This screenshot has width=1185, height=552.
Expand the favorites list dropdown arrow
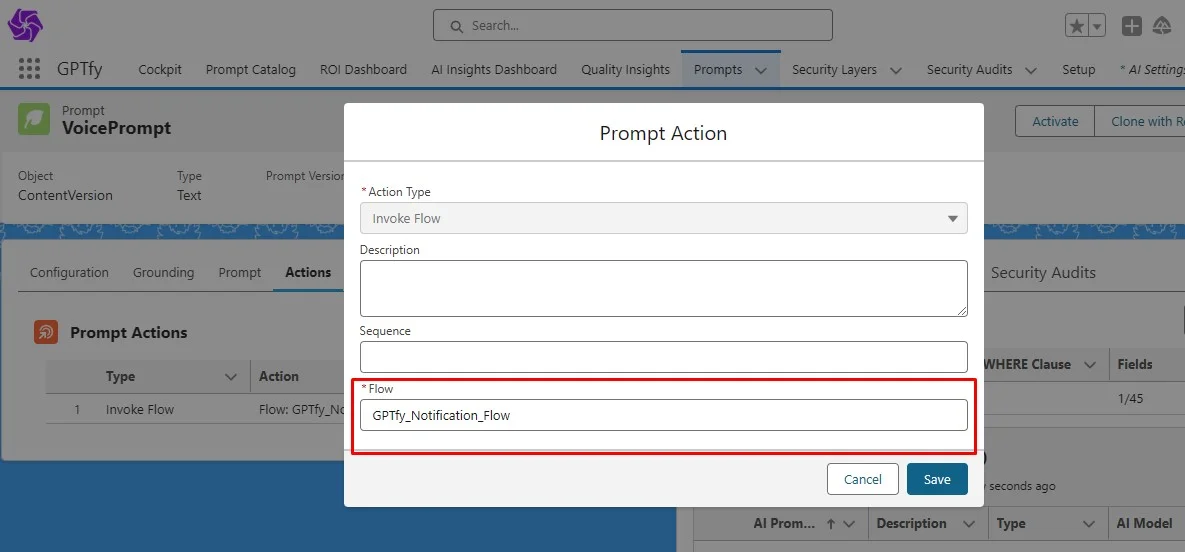[1097, 26]
